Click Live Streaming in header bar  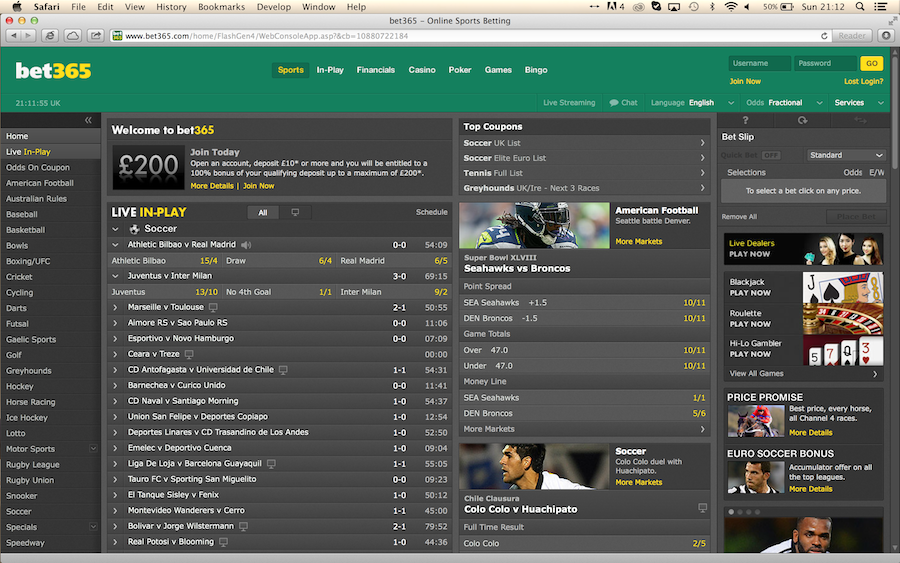(569, 103)
